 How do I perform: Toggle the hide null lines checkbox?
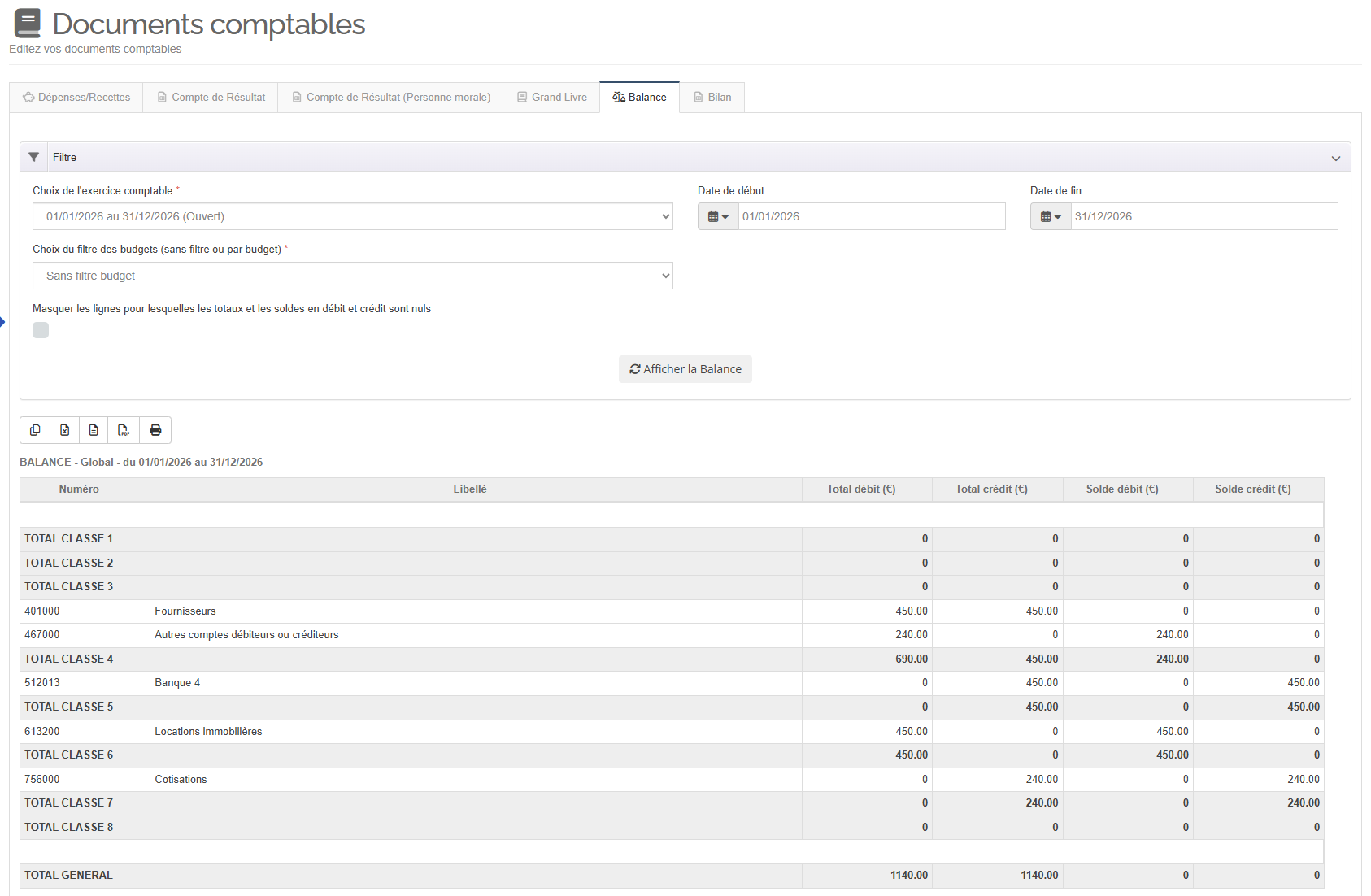click(x=41, y=330)
